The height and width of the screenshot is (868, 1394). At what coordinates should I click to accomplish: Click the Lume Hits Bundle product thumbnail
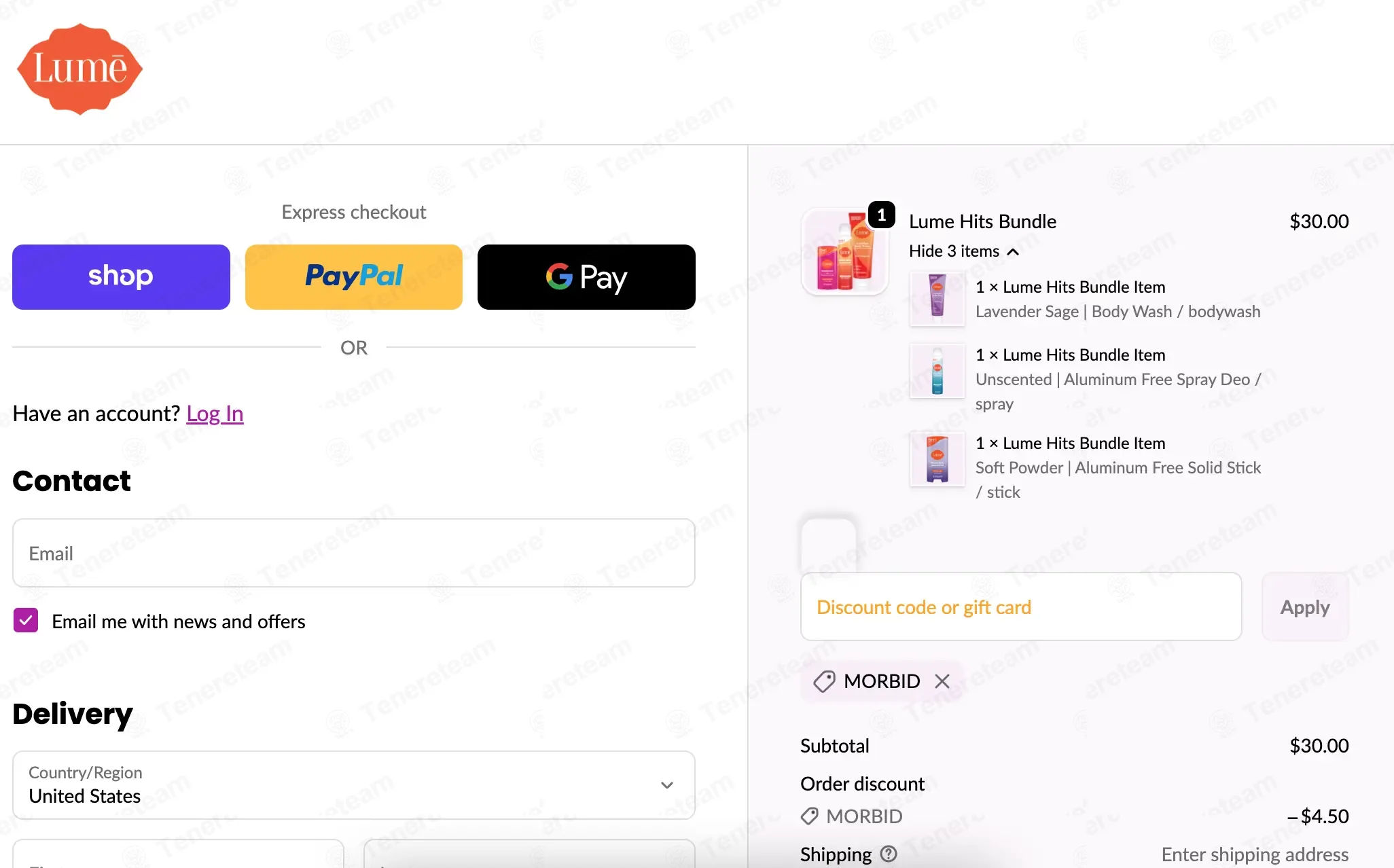pyautogui.click(x=845, y=251)
